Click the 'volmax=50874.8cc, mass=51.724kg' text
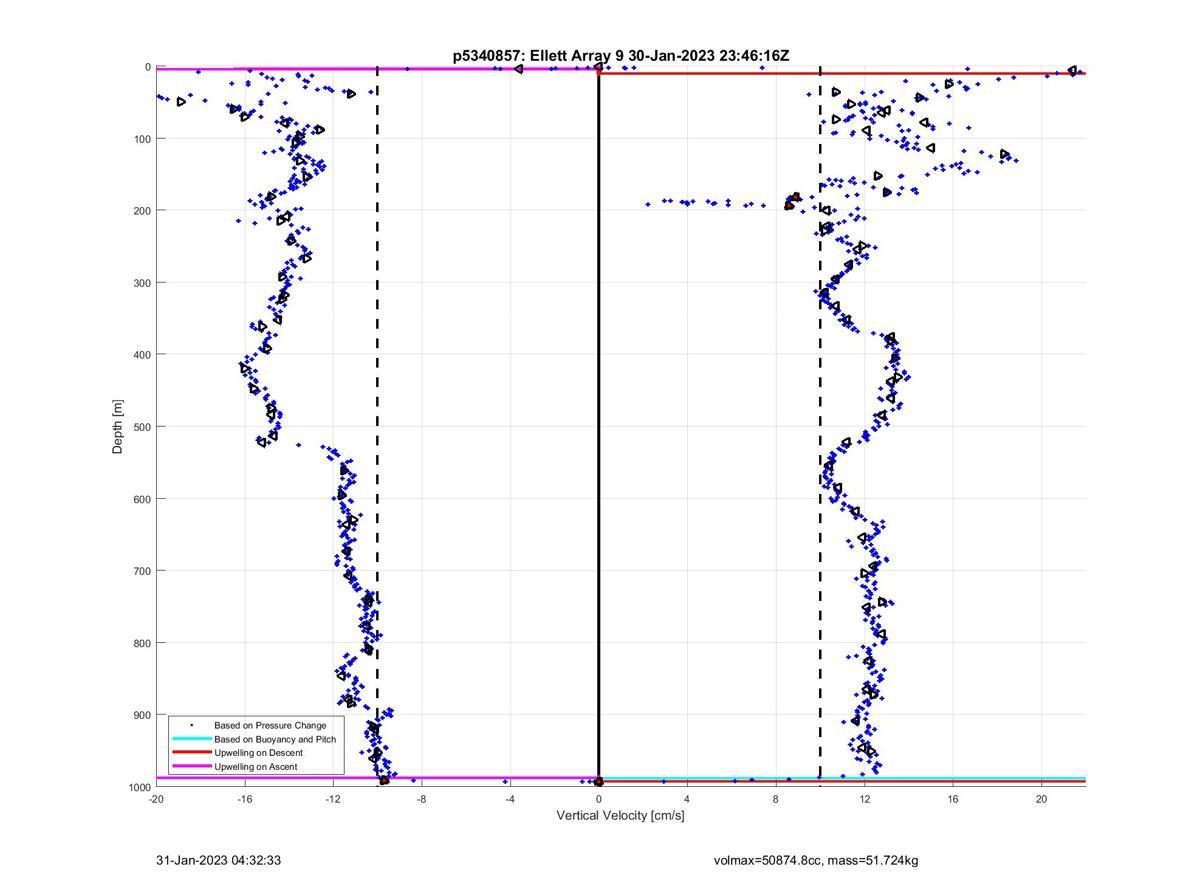Image resolution: width=1200 pixels, height=885 pixels. (x=816, y=860)
